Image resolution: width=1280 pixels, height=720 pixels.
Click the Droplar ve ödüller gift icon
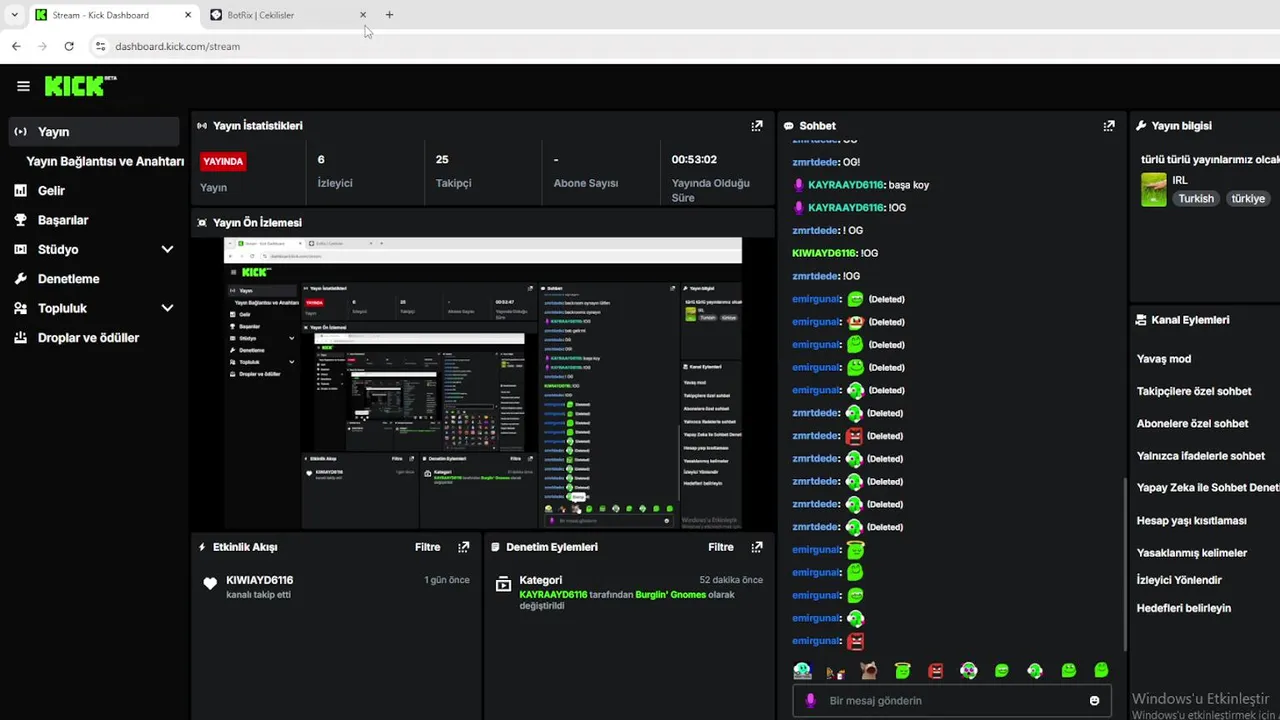(20, 338)
